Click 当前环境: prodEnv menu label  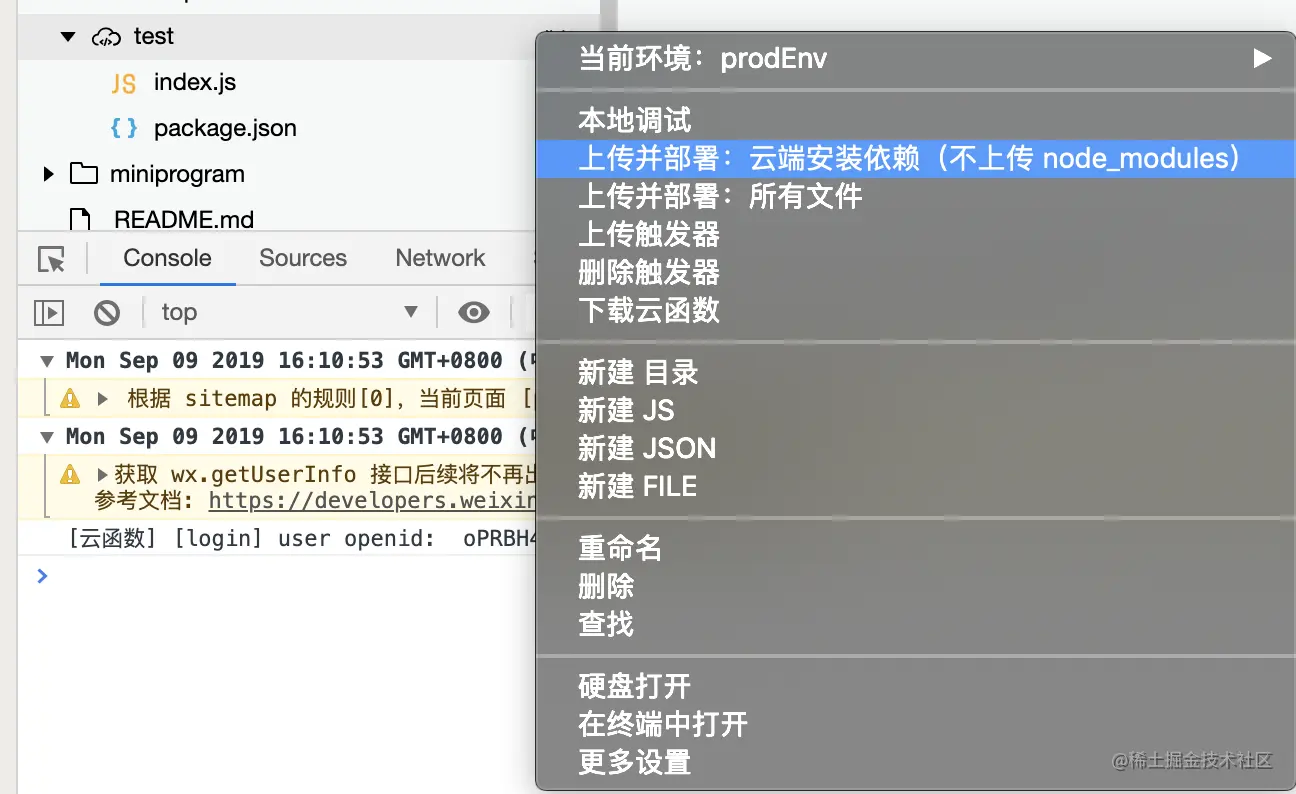click(x=703, y=59)
